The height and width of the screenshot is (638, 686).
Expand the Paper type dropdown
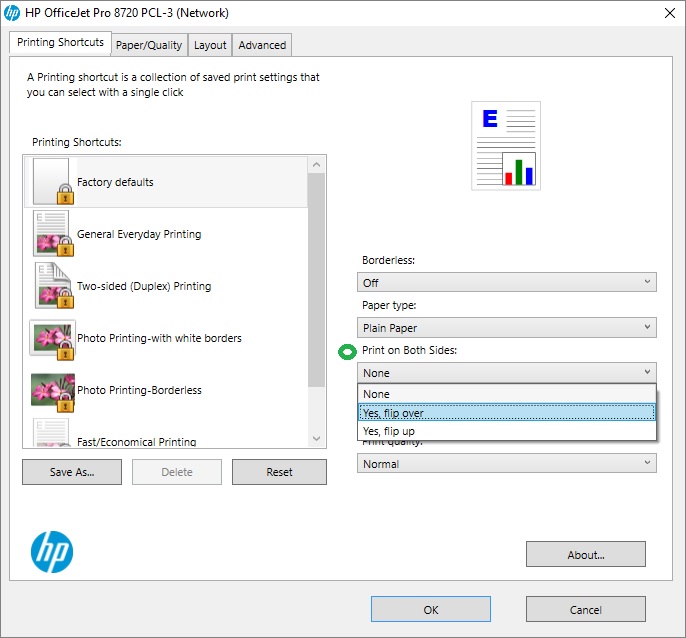point(506,328)
